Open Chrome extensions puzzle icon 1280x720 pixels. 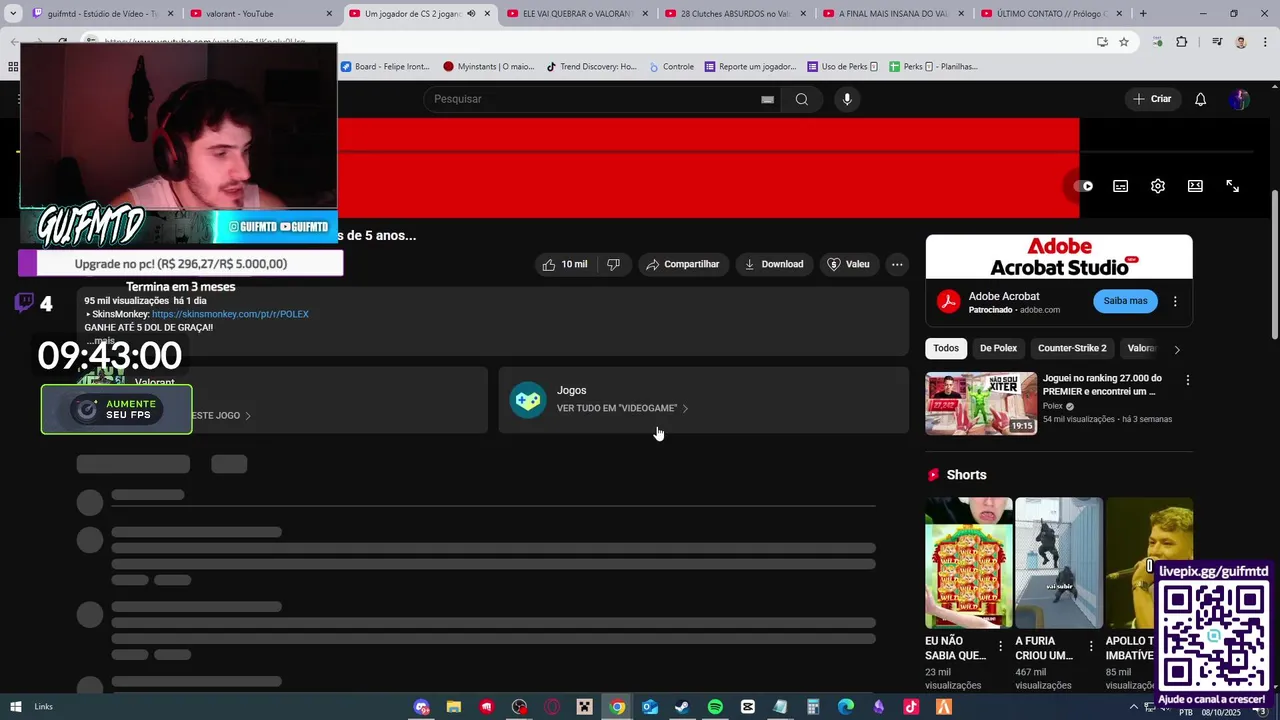tap(1181, 42)
